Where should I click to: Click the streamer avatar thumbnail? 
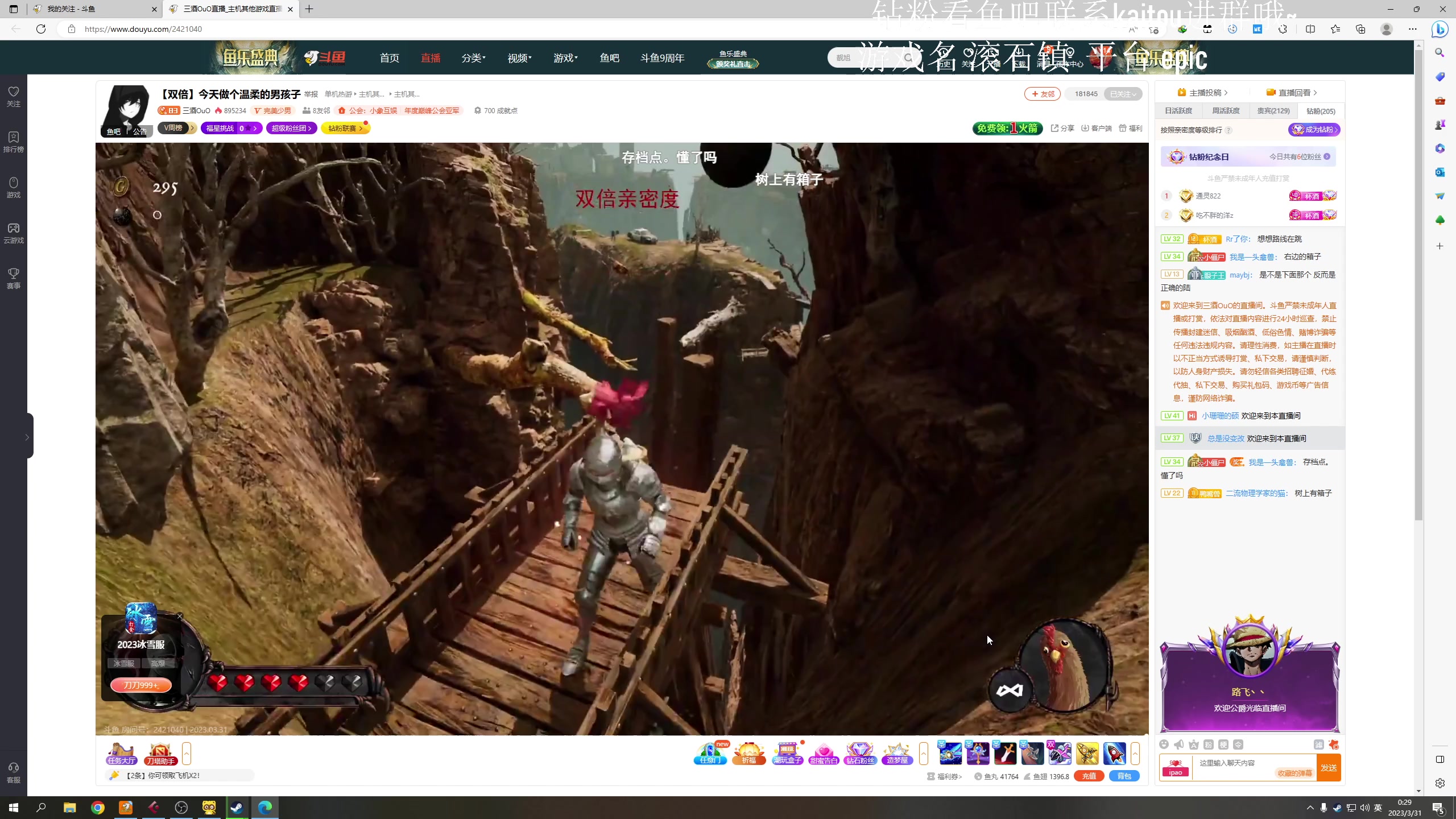tap(127, 111)
